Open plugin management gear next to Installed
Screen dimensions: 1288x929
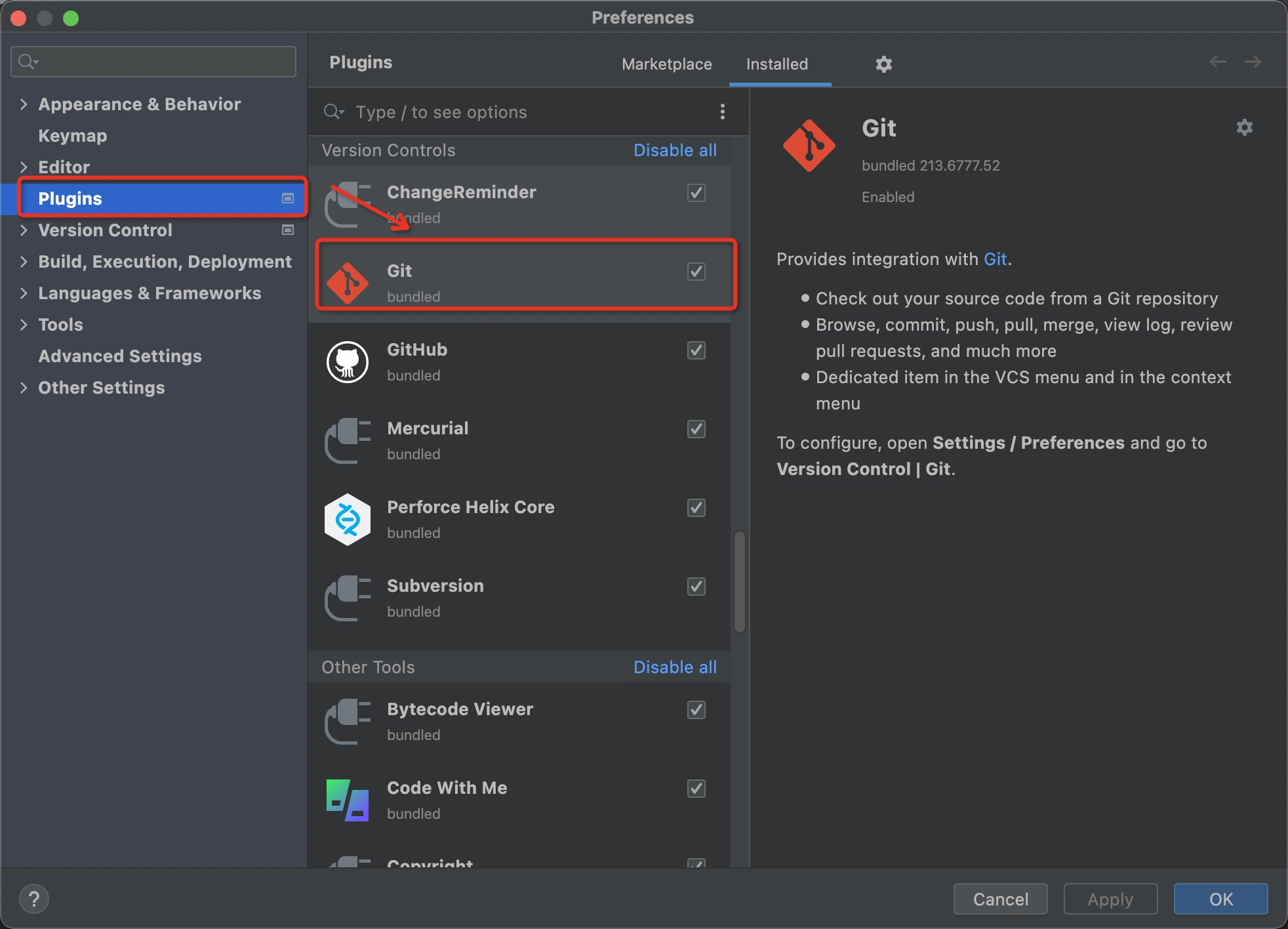coord(884,64)
